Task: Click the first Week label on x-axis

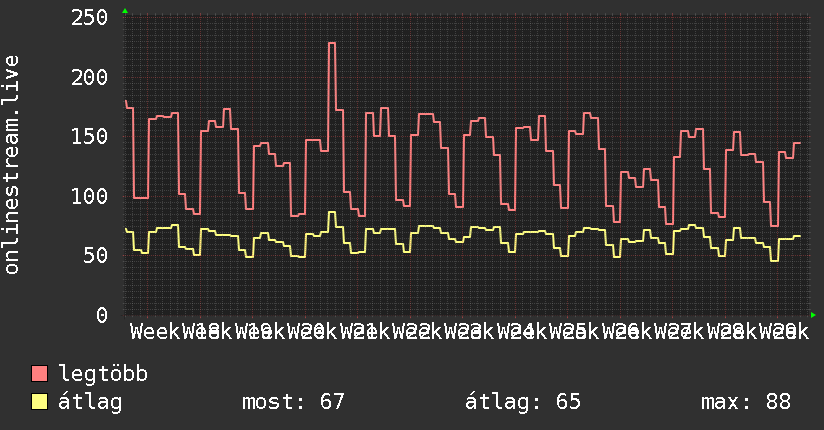Action: coord(155,332)
